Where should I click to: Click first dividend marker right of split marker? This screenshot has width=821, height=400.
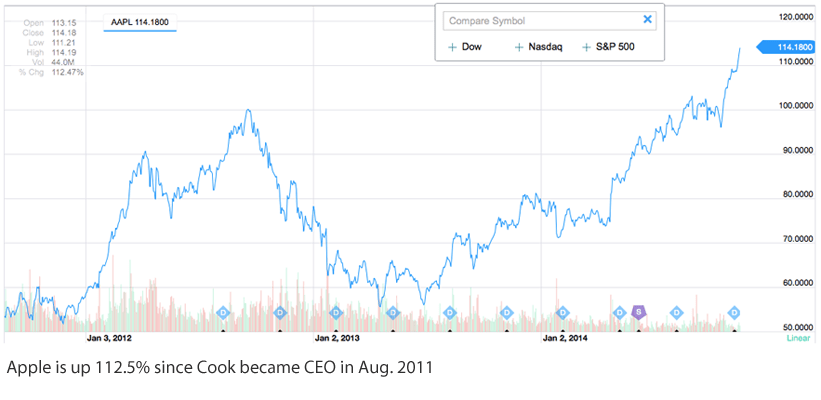point(676,312)
